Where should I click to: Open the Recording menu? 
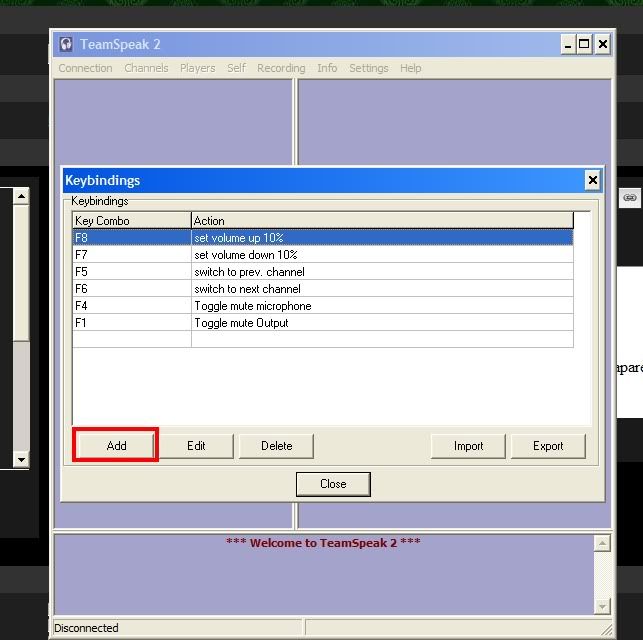point(281,68)
